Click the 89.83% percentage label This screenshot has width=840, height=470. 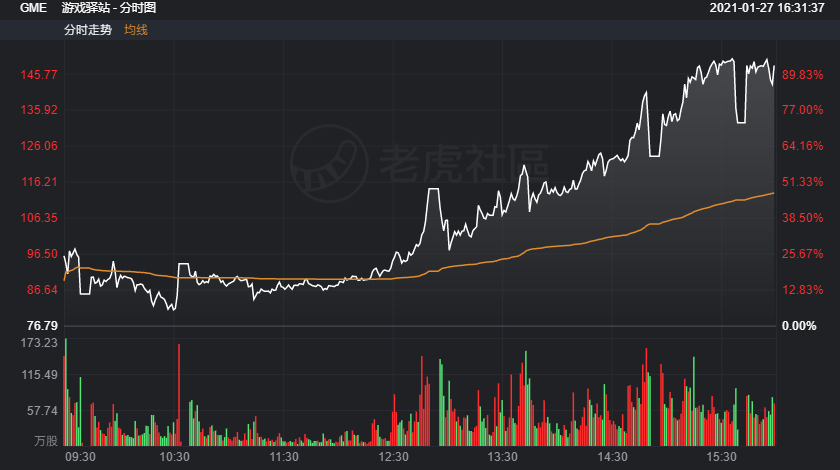click(802, 75)
